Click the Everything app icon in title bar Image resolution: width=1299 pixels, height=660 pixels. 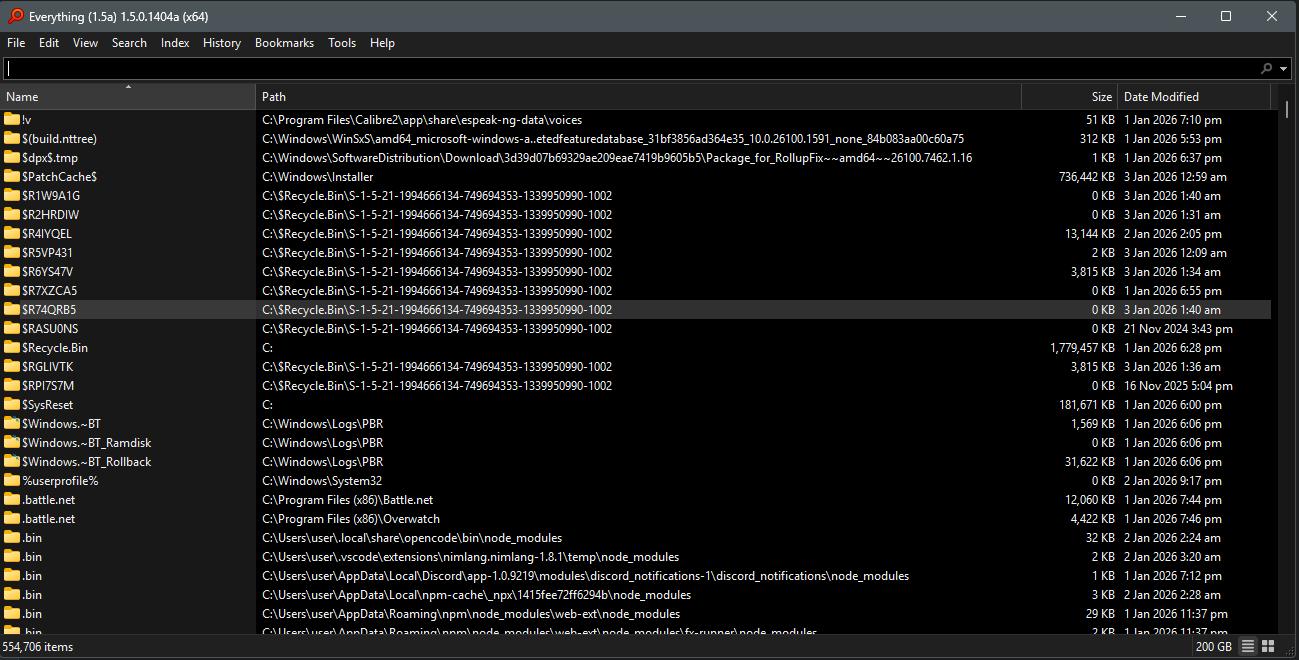(15, 16)
